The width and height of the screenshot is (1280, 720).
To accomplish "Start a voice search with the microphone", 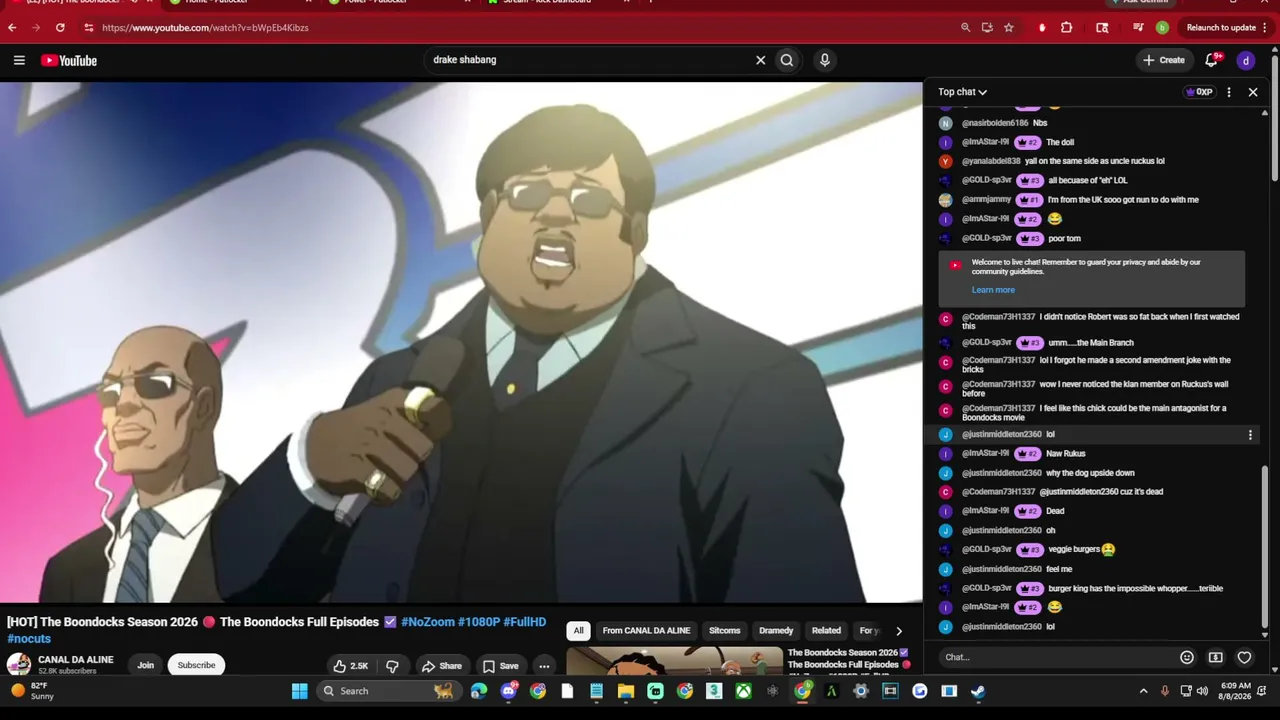I will pos(824,60).
